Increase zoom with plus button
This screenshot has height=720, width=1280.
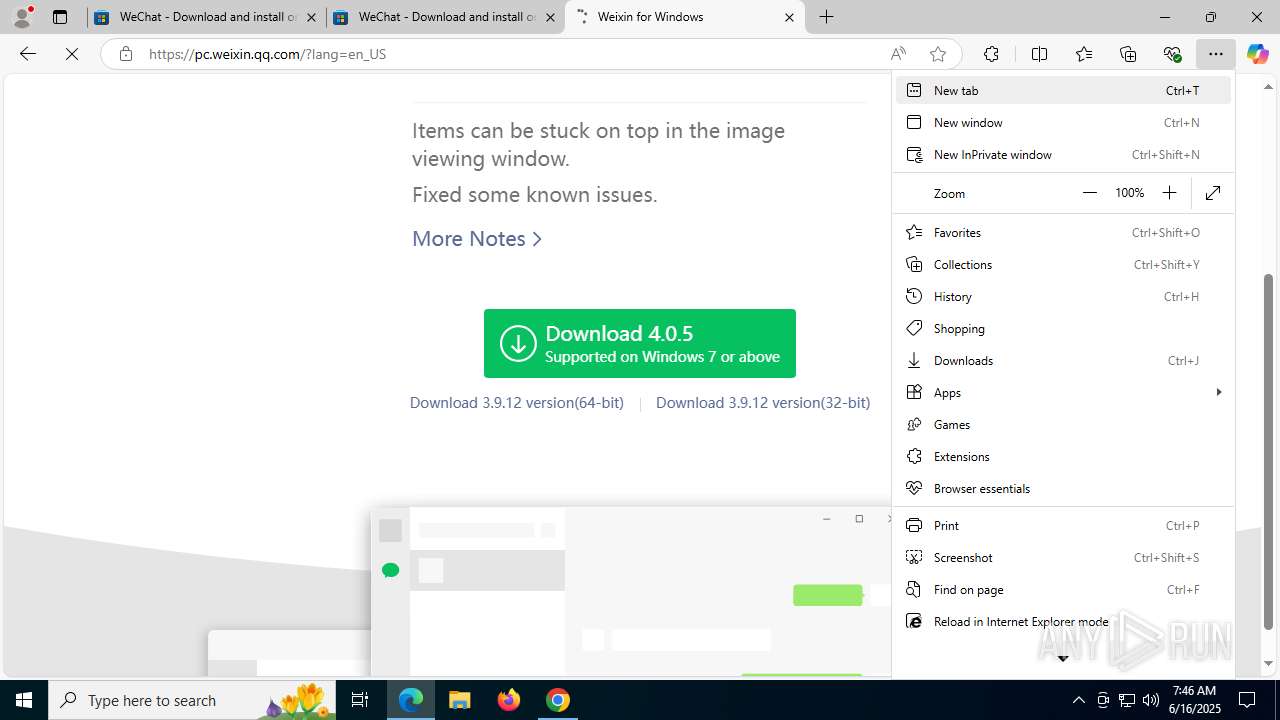click(1169, 193)
